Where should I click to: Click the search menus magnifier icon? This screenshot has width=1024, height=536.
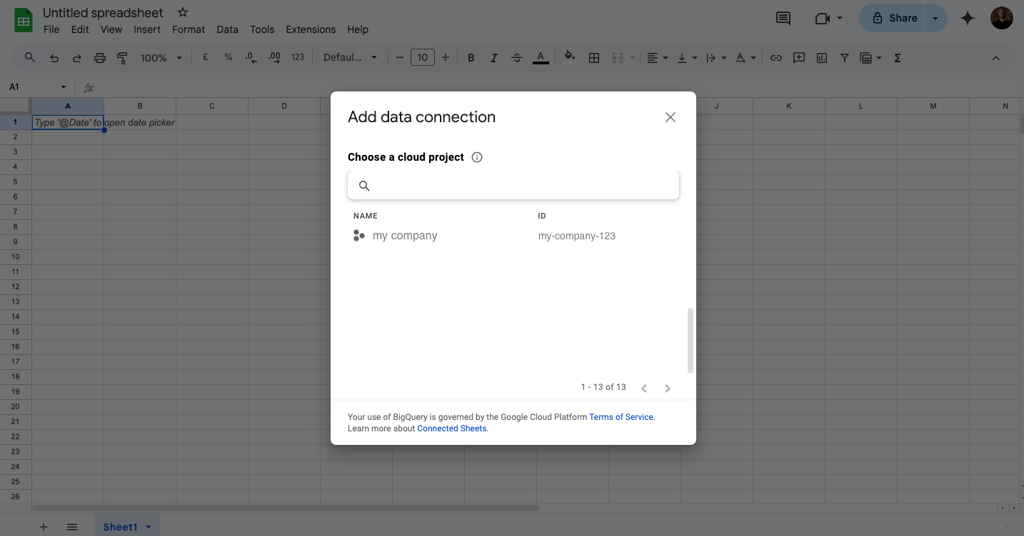(x=30, y=57)
